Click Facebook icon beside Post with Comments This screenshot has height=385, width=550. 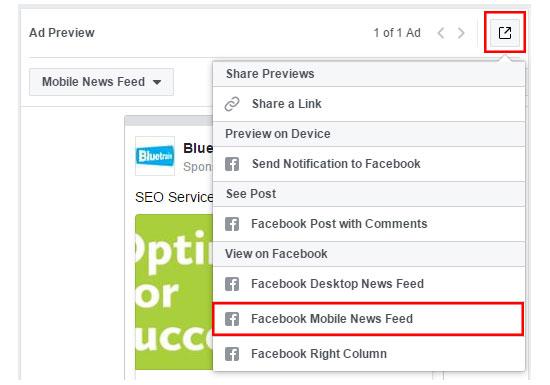tap(232, 224)
